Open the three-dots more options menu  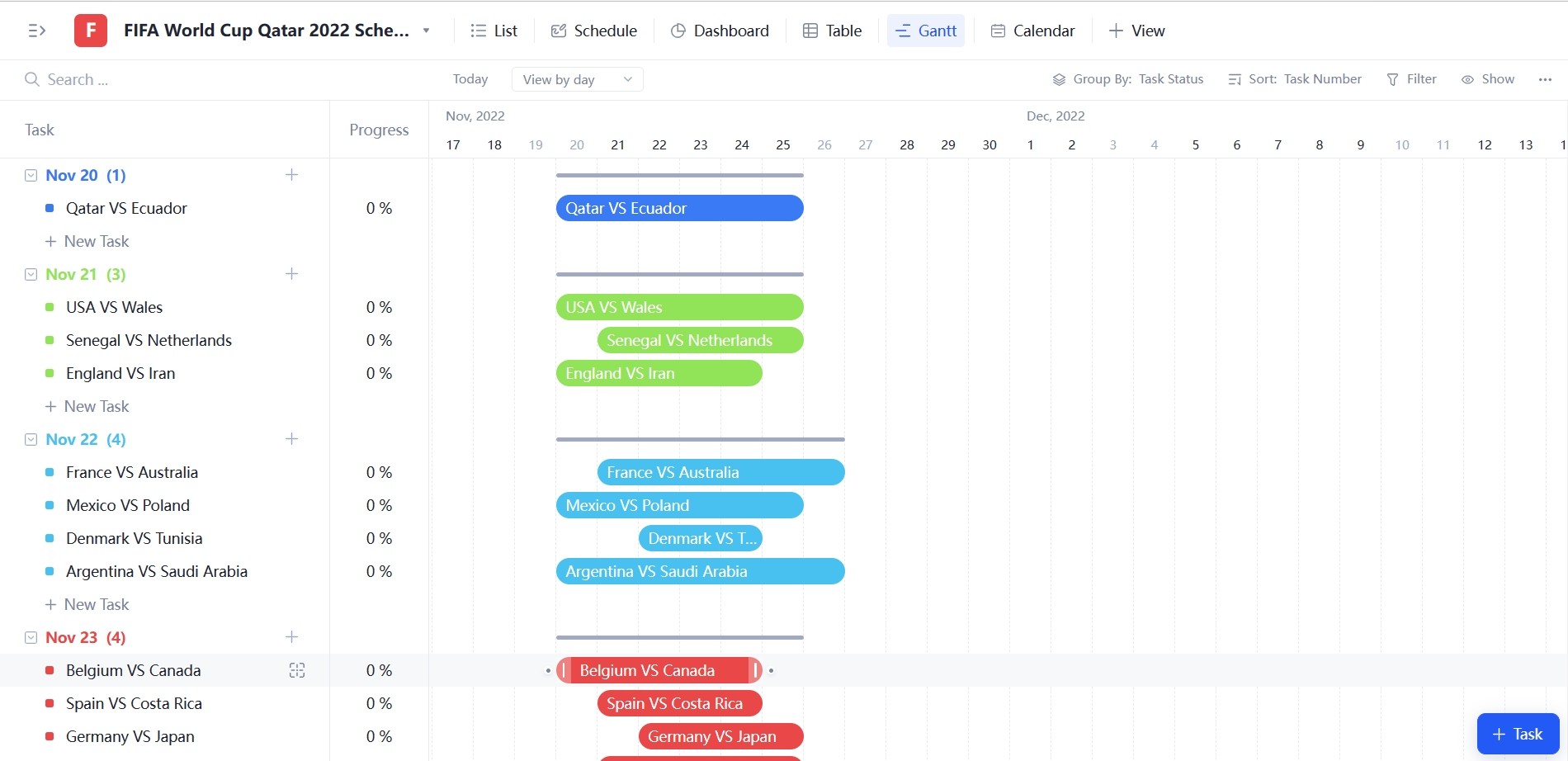[x=1545, y=79]
